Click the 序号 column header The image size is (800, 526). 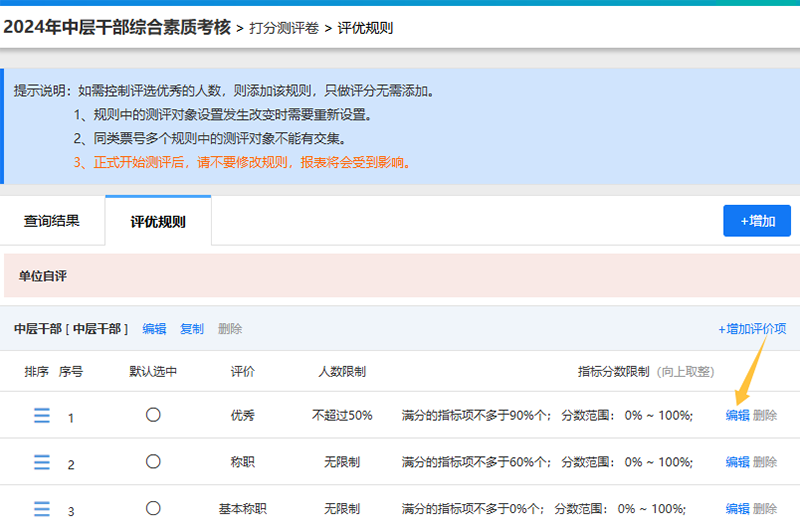click(70, 371)
